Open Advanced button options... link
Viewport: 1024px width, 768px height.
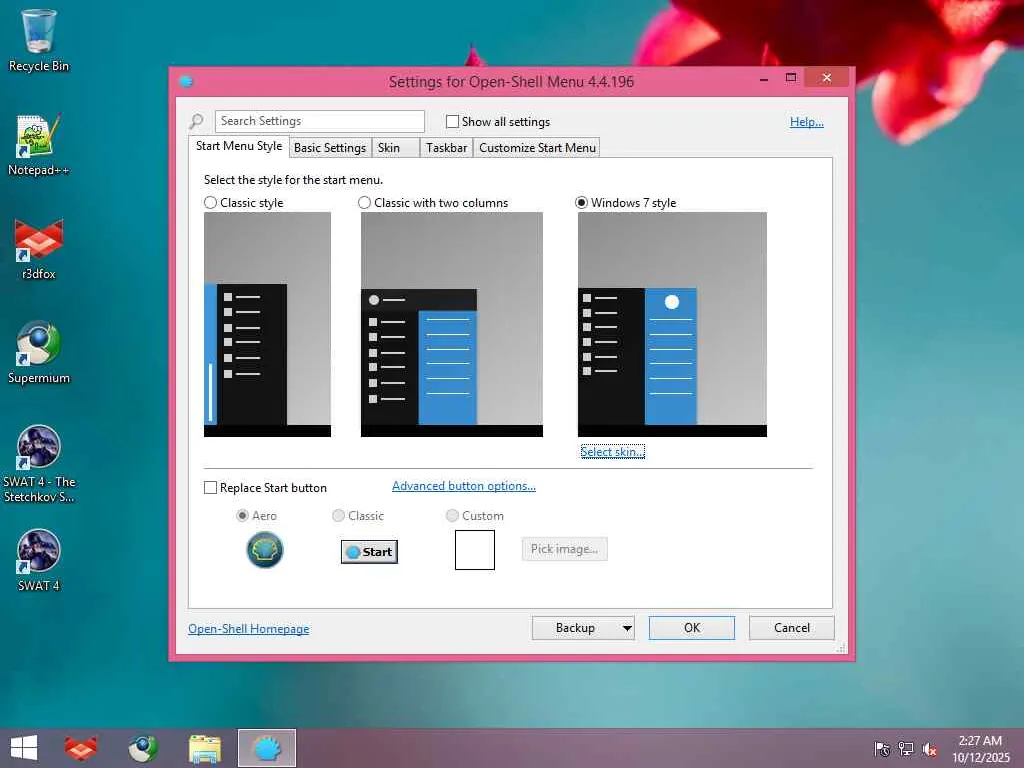pos(464,486)
